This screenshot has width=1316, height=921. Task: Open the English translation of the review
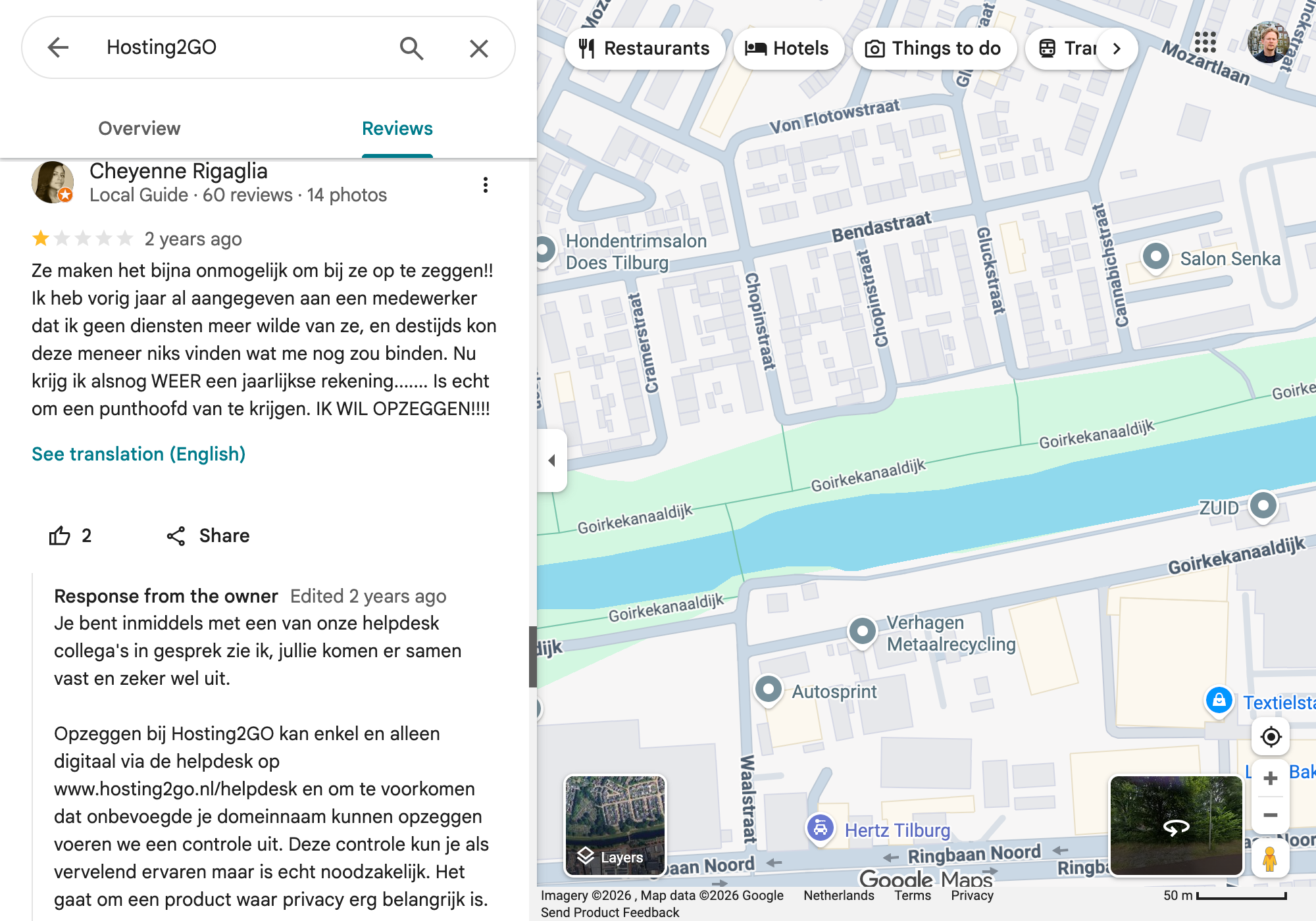pos(138,454)
